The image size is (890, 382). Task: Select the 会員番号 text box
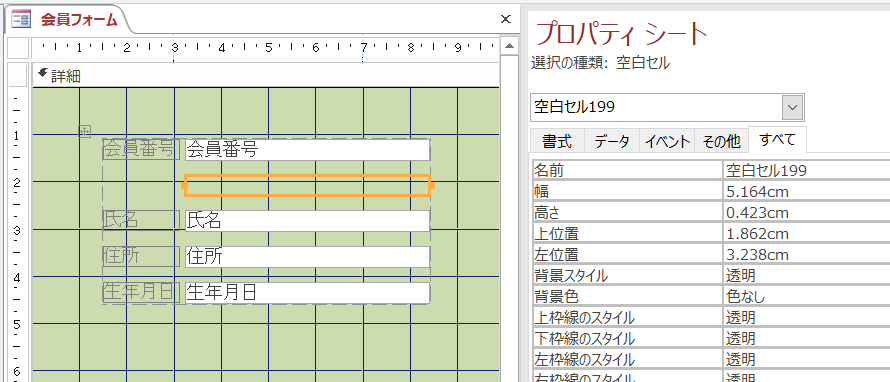click(x=307, y=149)
